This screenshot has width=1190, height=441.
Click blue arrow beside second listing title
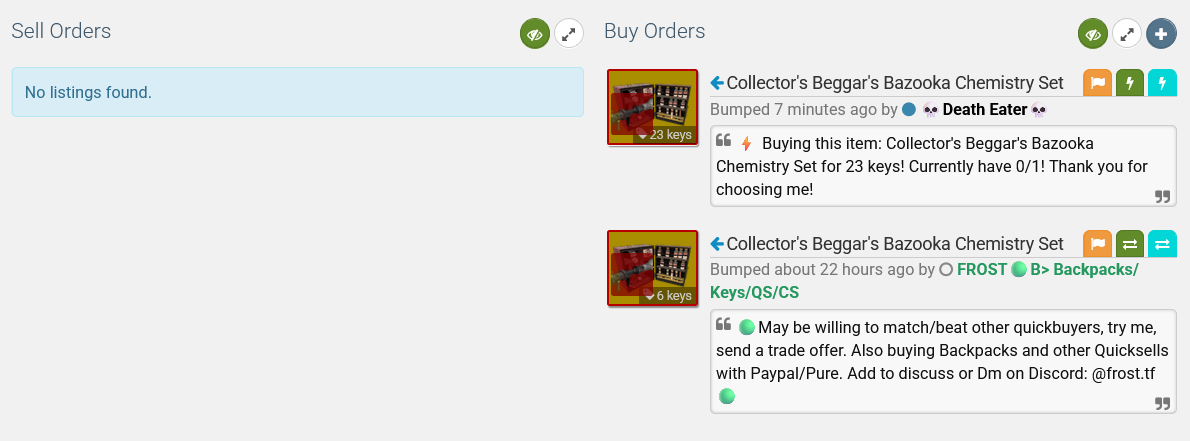tap(717, 244)
